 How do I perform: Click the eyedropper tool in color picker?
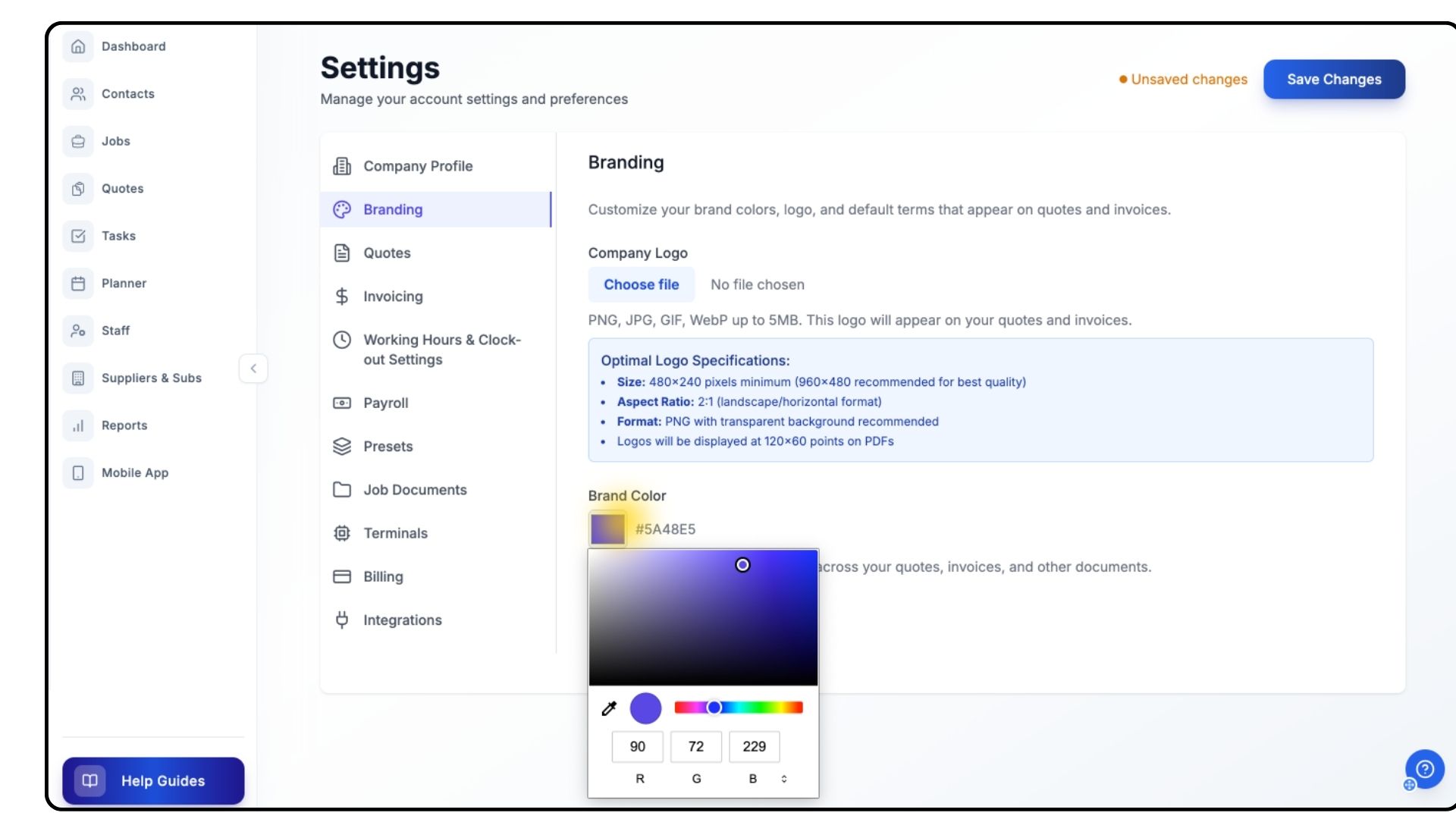(x=609, y=708)
